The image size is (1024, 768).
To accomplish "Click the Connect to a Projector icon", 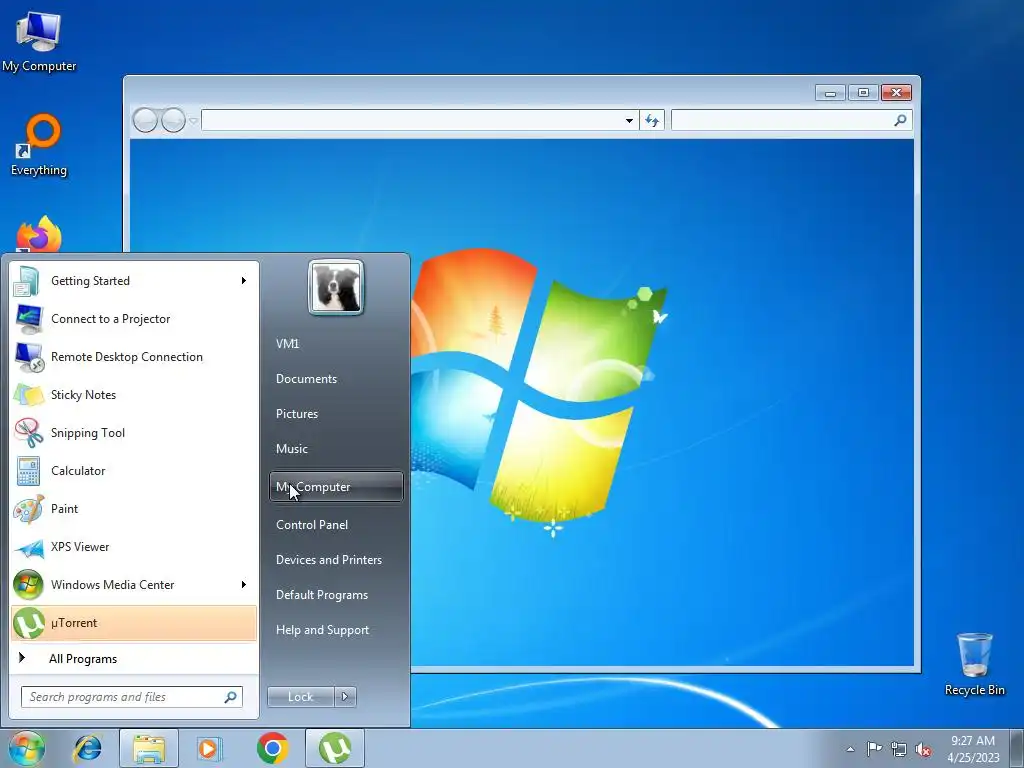I will 28,319.
